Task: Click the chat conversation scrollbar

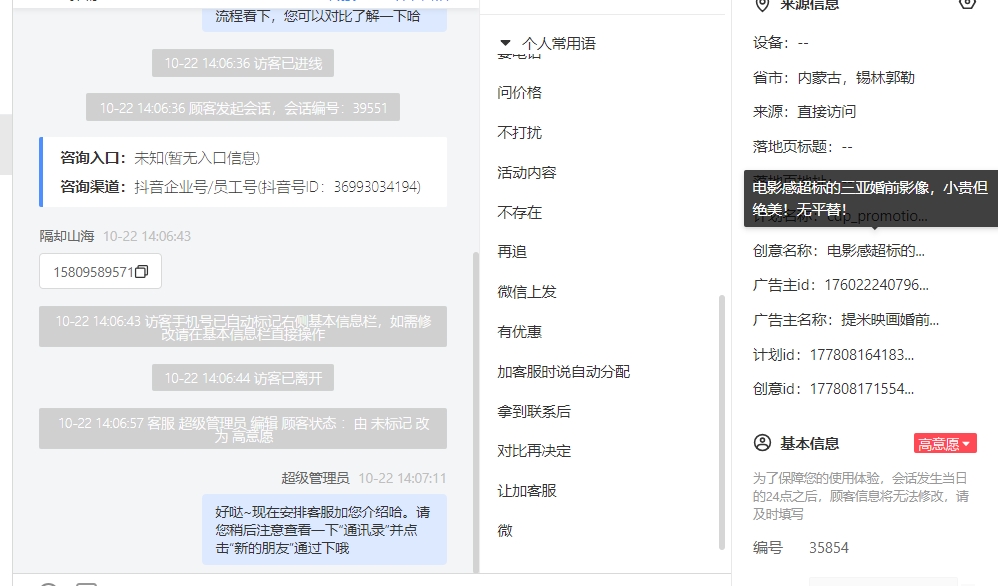Action: pos(475,412)
